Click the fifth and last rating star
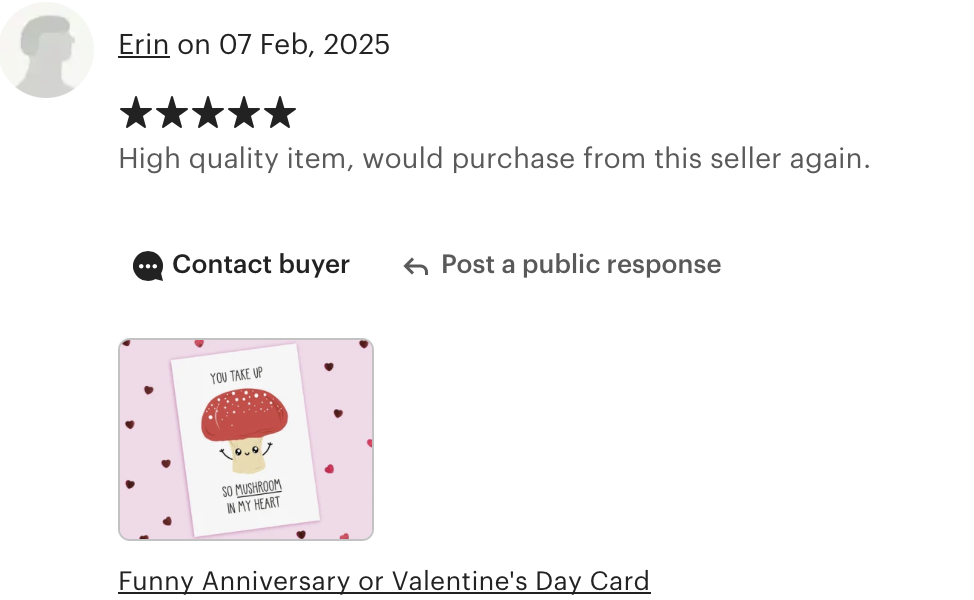The width and height of the screenshot is (974, 600). point(280,113)
